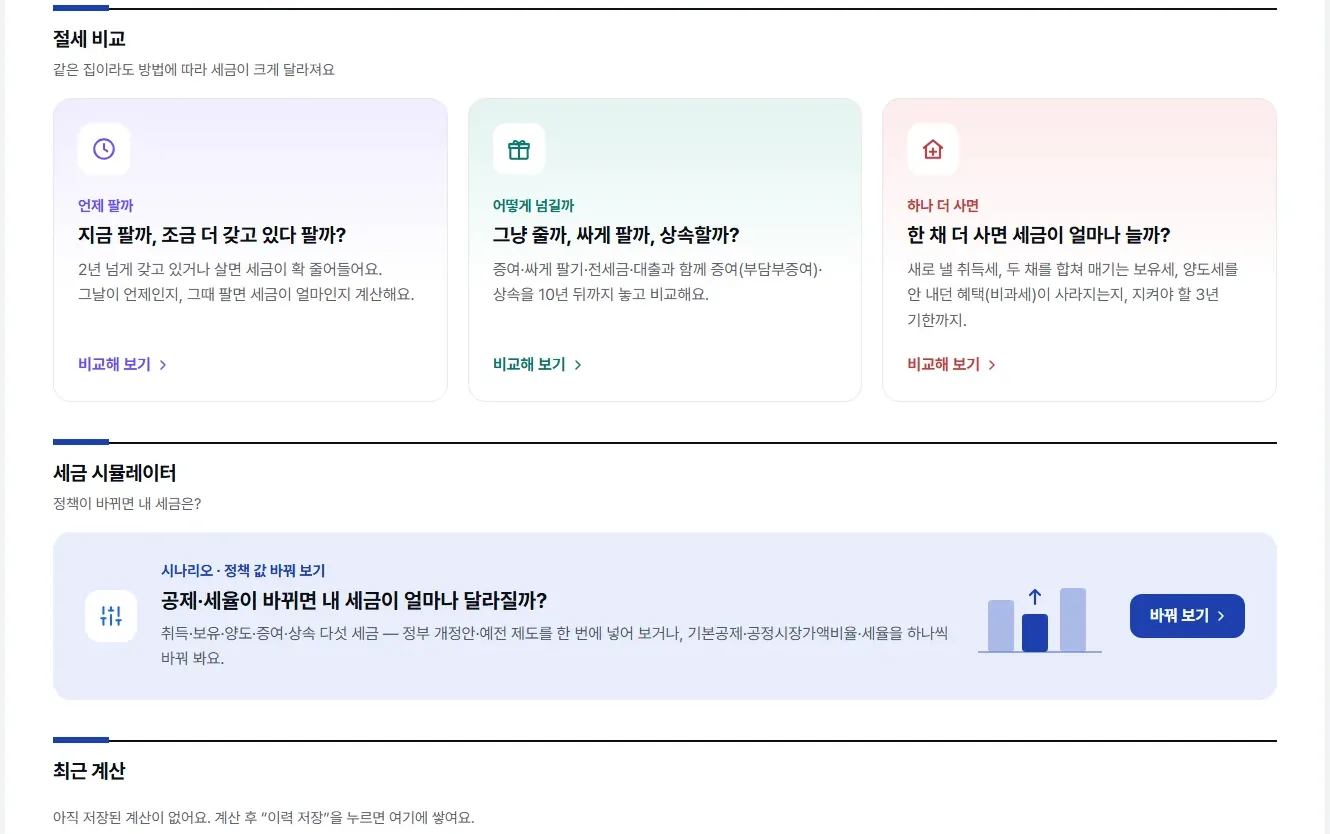Click the heading 공제·세율이 바뀌면 내 세금이 얼마나 달라질까?
Image resolution: width=1330 pixels, height=834 pixels.
pos(354,600)
